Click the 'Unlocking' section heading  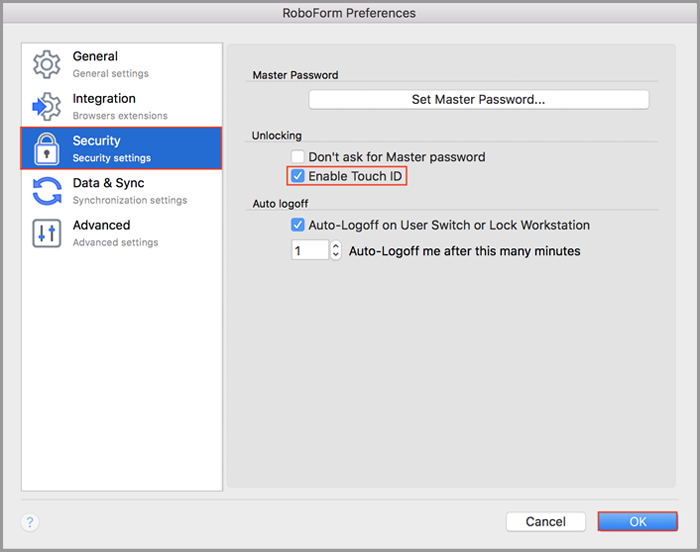[x=277, y=136]
